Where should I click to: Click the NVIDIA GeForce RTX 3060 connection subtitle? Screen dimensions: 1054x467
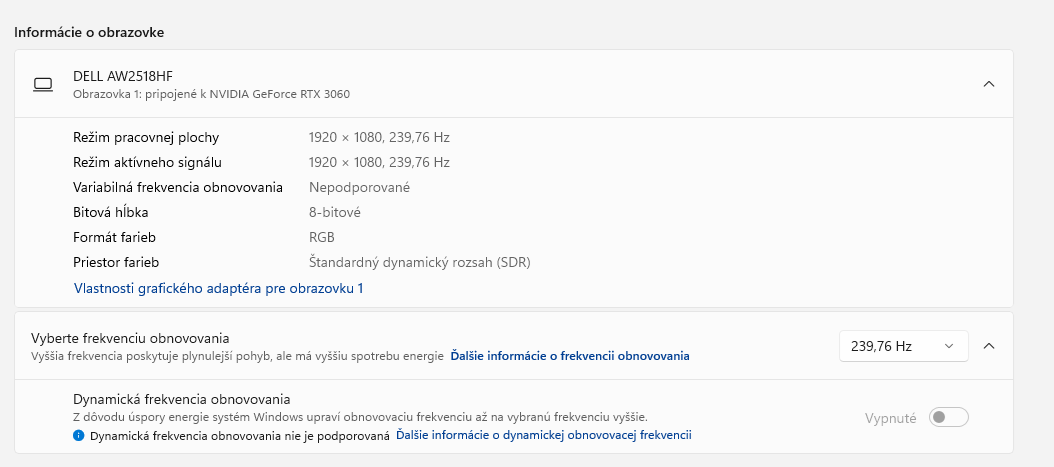tap(211, 94)
